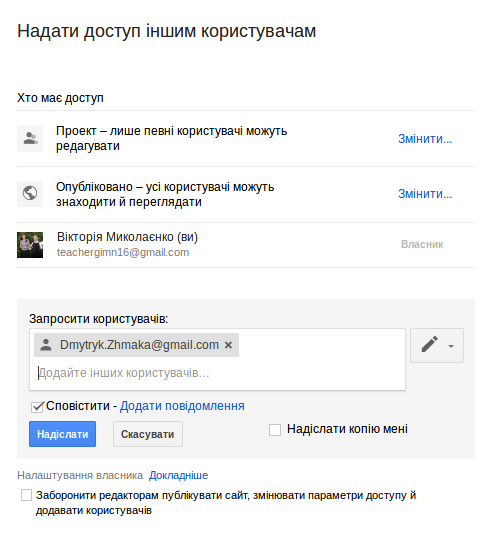Click person icon in the email chip

(46, 345)
